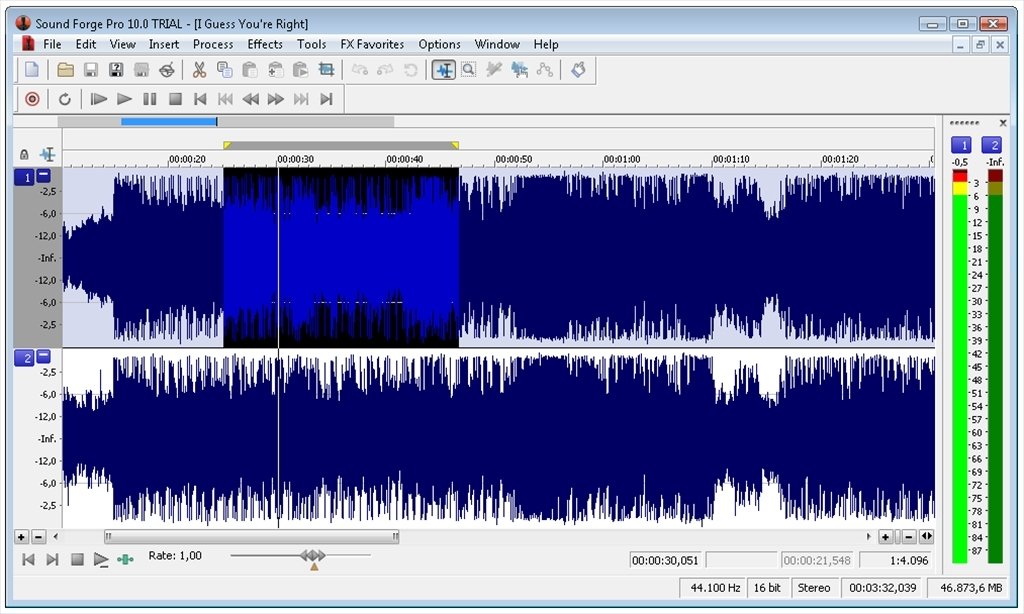Select the Pencil tool
Viewport: 1024px width, 614px height.
click(494, 69)
